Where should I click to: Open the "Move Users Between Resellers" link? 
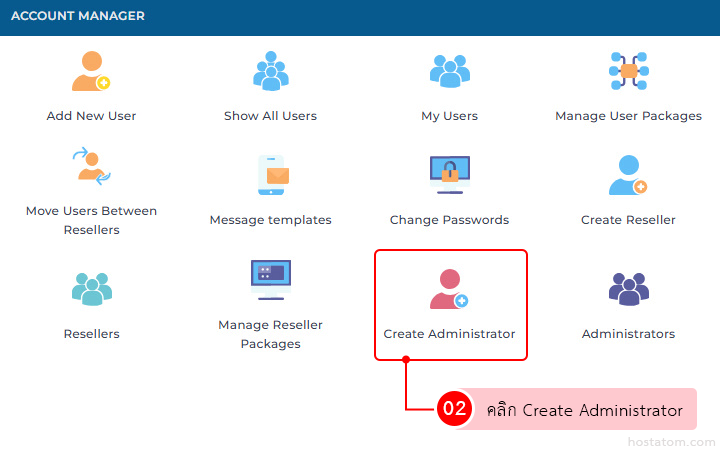point(91,220)
